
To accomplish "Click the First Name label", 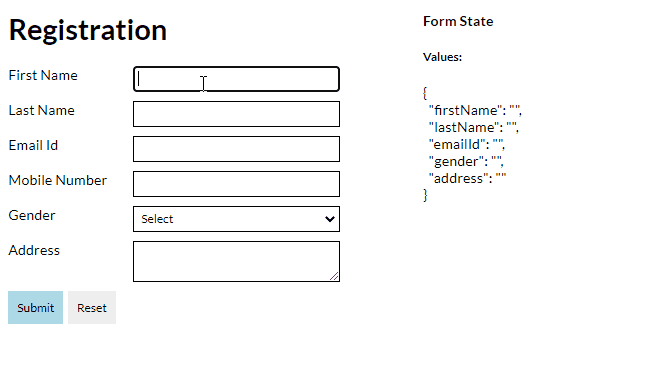I will click(43, 75).
